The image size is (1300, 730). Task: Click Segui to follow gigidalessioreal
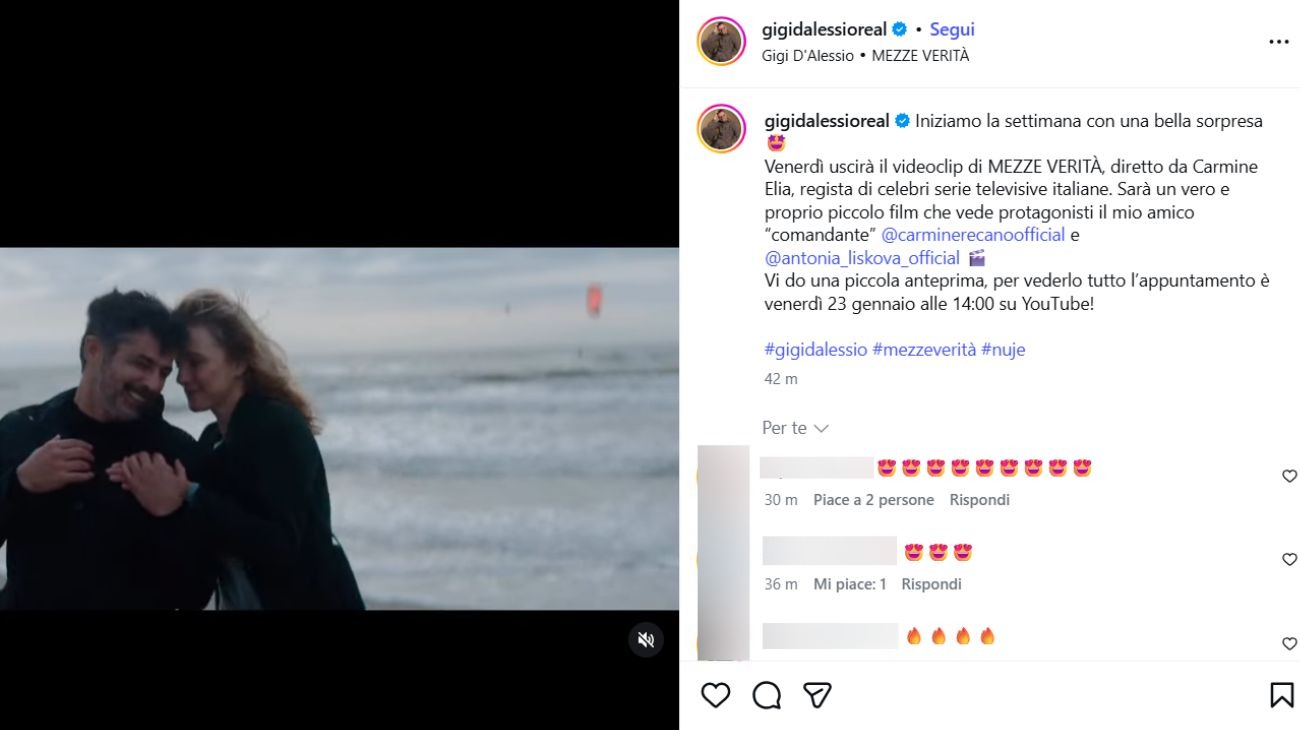952,30
